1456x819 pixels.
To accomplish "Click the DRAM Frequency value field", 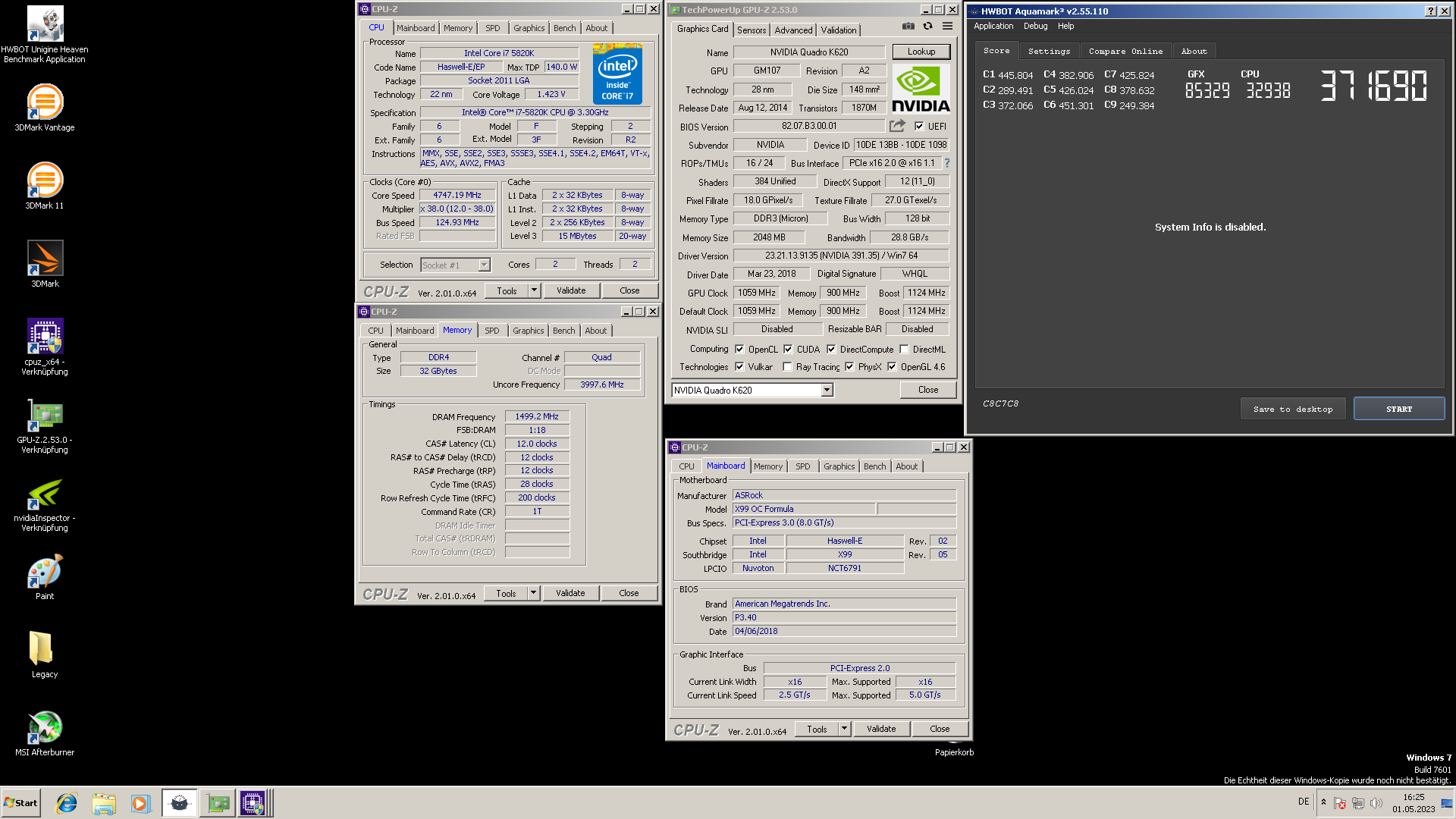I will pyautogui.click(x=537, y=416).
